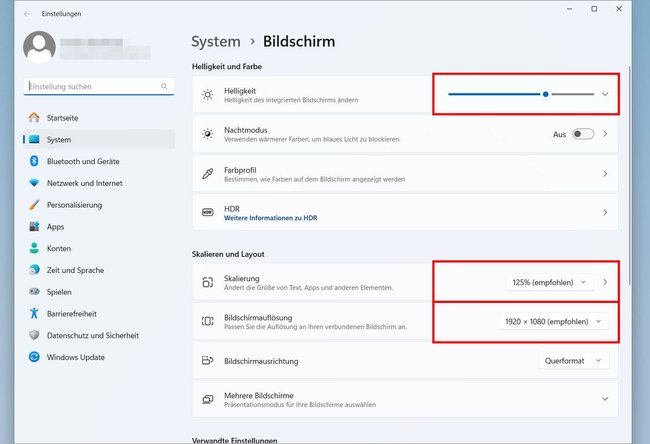Expand the Helligkeit options chevron

tap(605, 95)
